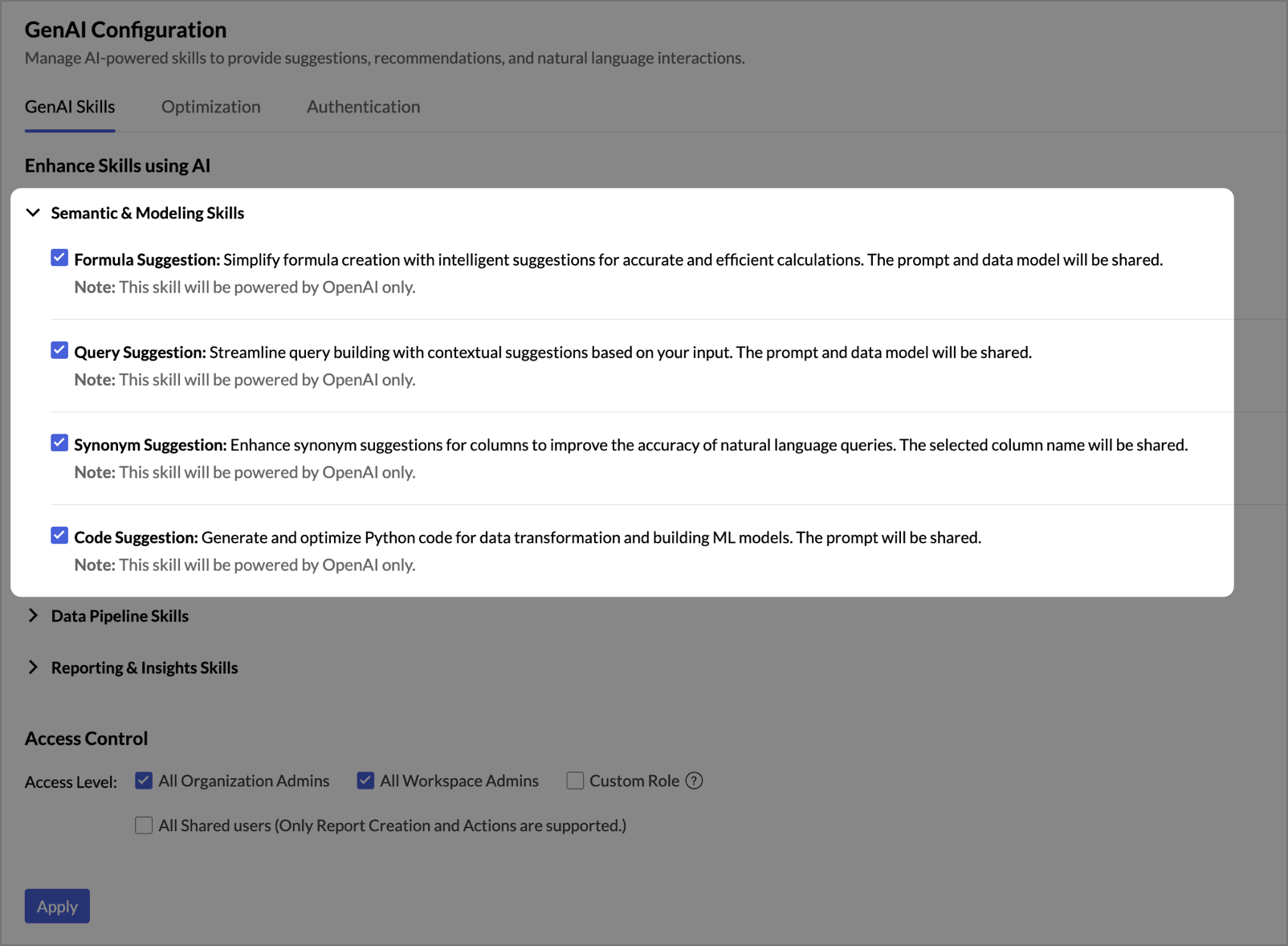
Task: Collapse the Semantic & Modeling Skills section
Action: pos(33,213)
